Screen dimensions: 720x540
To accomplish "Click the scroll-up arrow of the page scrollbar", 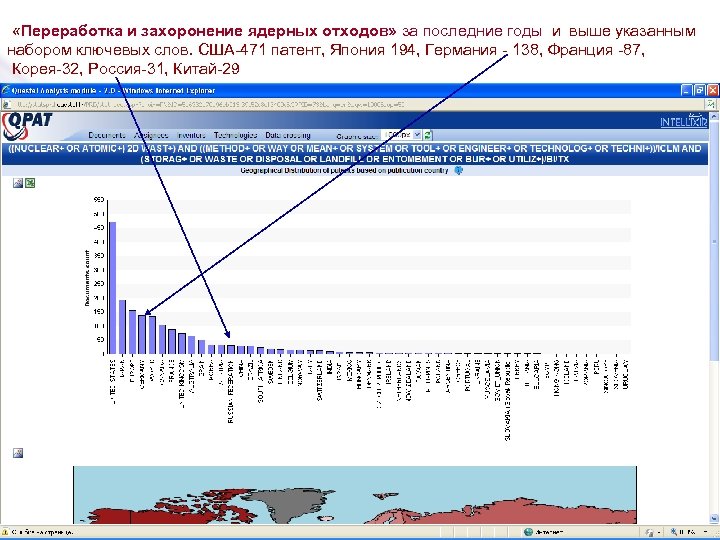I will (x=714, y=116).
